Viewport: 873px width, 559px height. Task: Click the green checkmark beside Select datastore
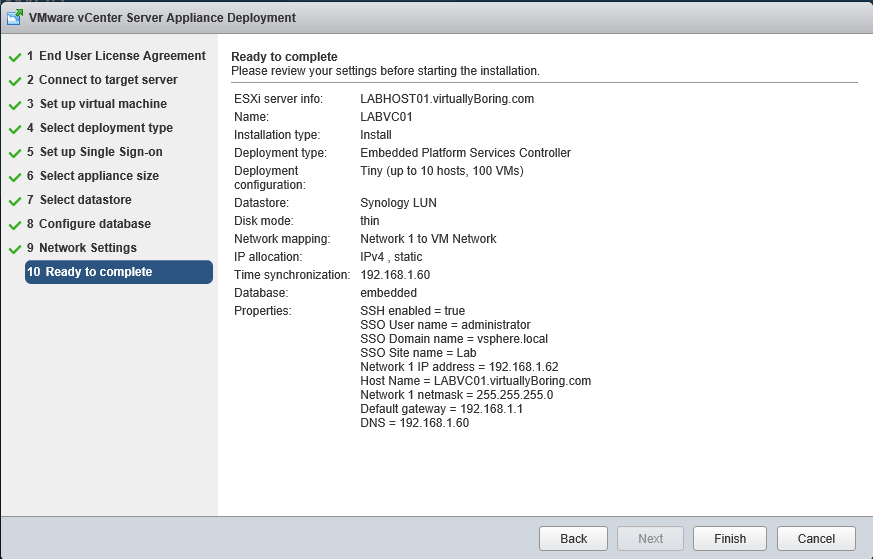coord(15,200)
